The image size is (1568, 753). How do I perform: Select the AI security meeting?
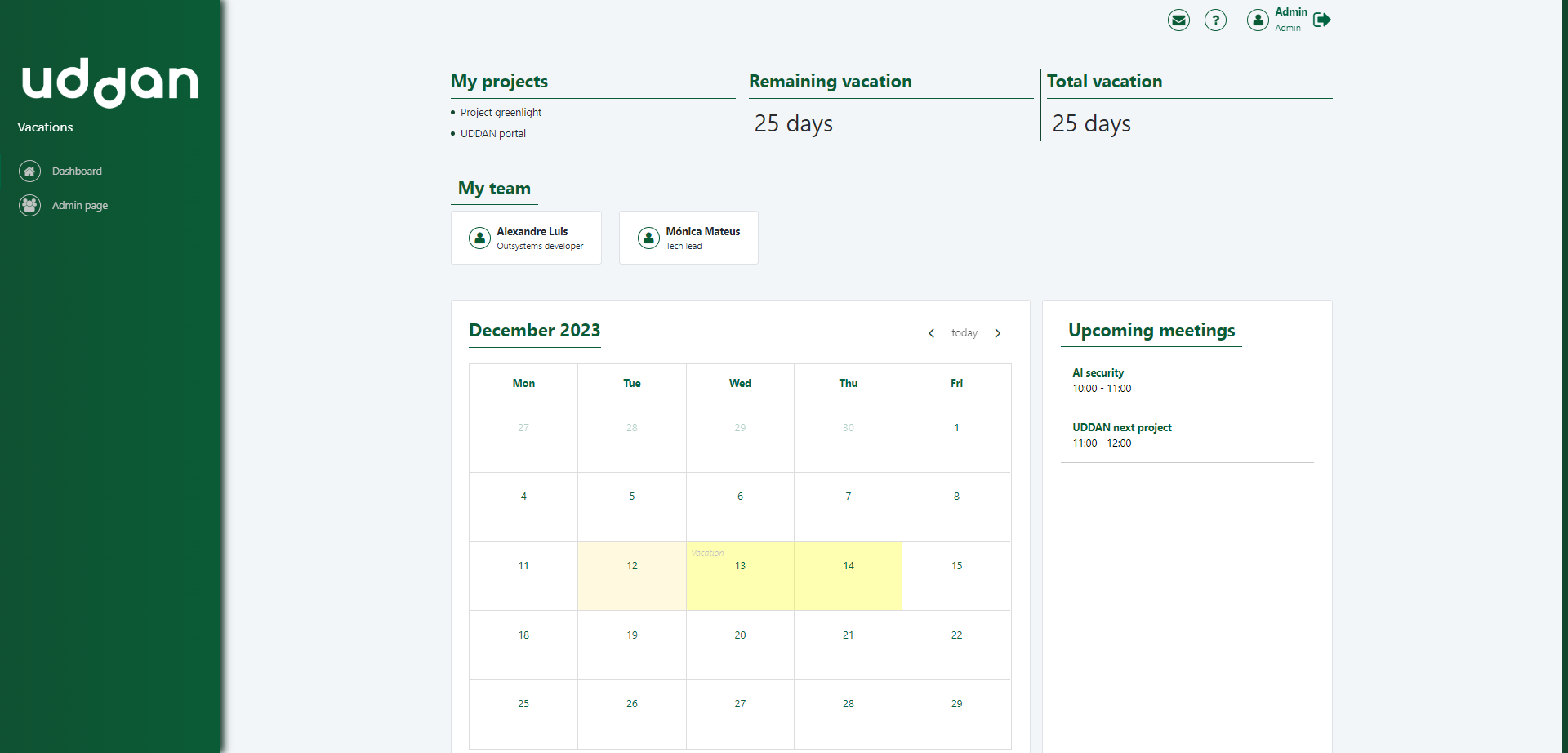tap(1098, 373)
